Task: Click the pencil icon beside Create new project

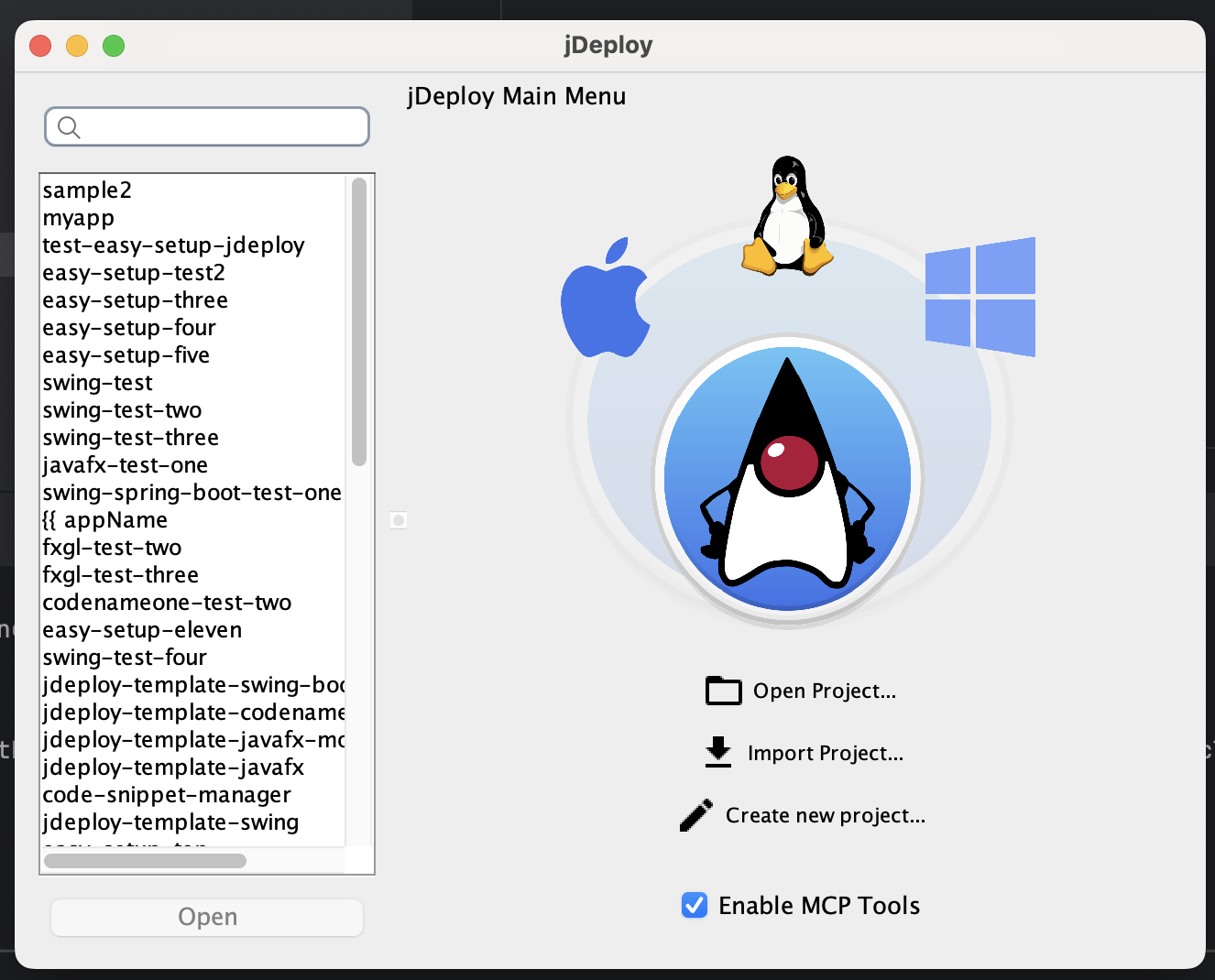Action: tap(696, 814)
